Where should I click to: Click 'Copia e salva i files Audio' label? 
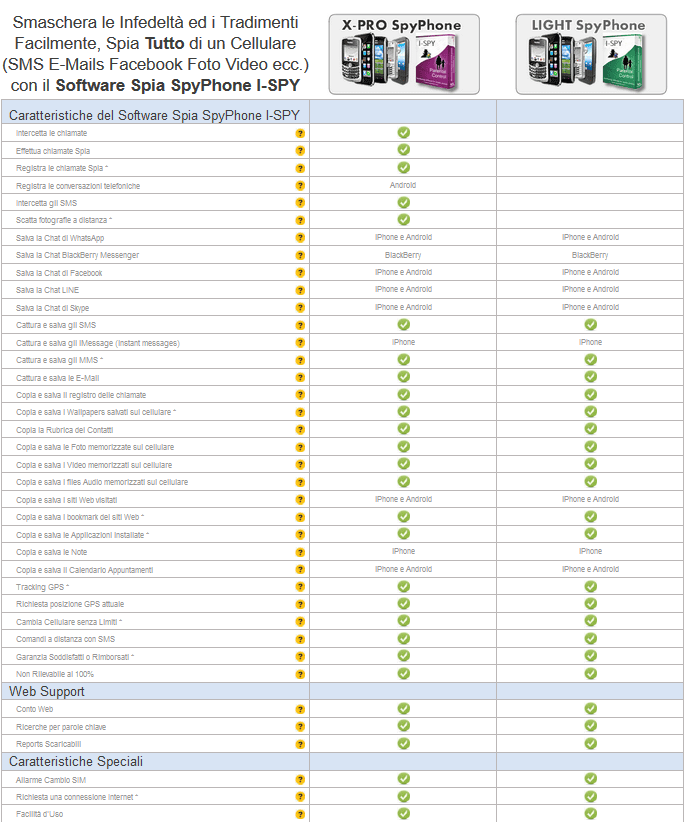[x=102, y=482]
